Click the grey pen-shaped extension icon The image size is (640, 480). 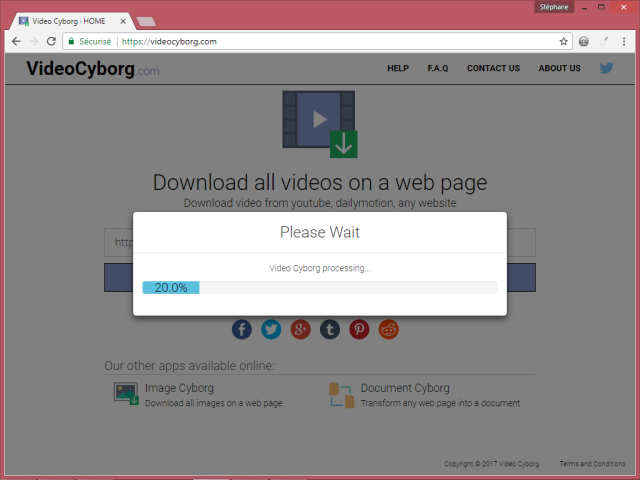click(x=604, y=41)
